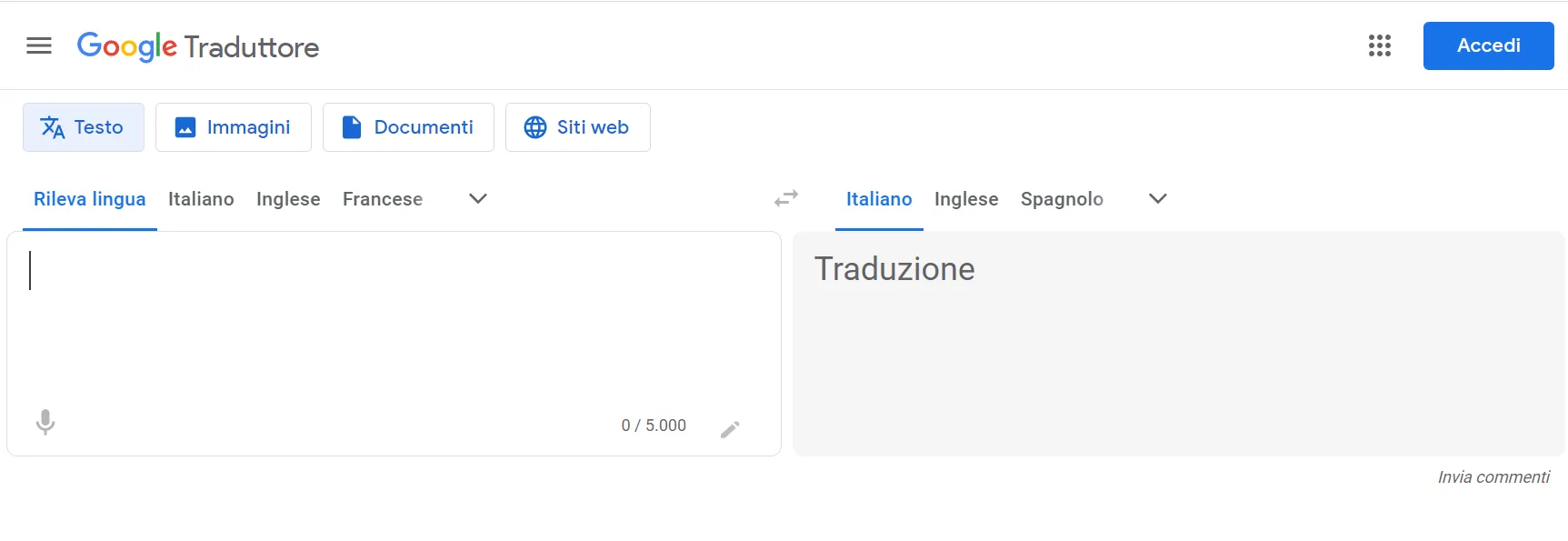Swap source and target languages
Image resolution: width=1568 pixels, height=541 pixels.
click(785, 198)
